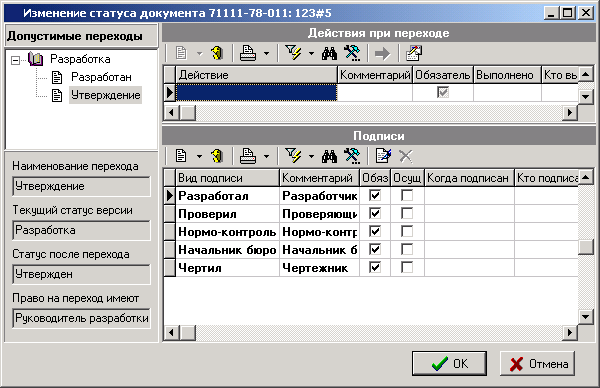Click right arrow of actions horizontal scrollbar

pyautogui.click(x=570, y=112)
